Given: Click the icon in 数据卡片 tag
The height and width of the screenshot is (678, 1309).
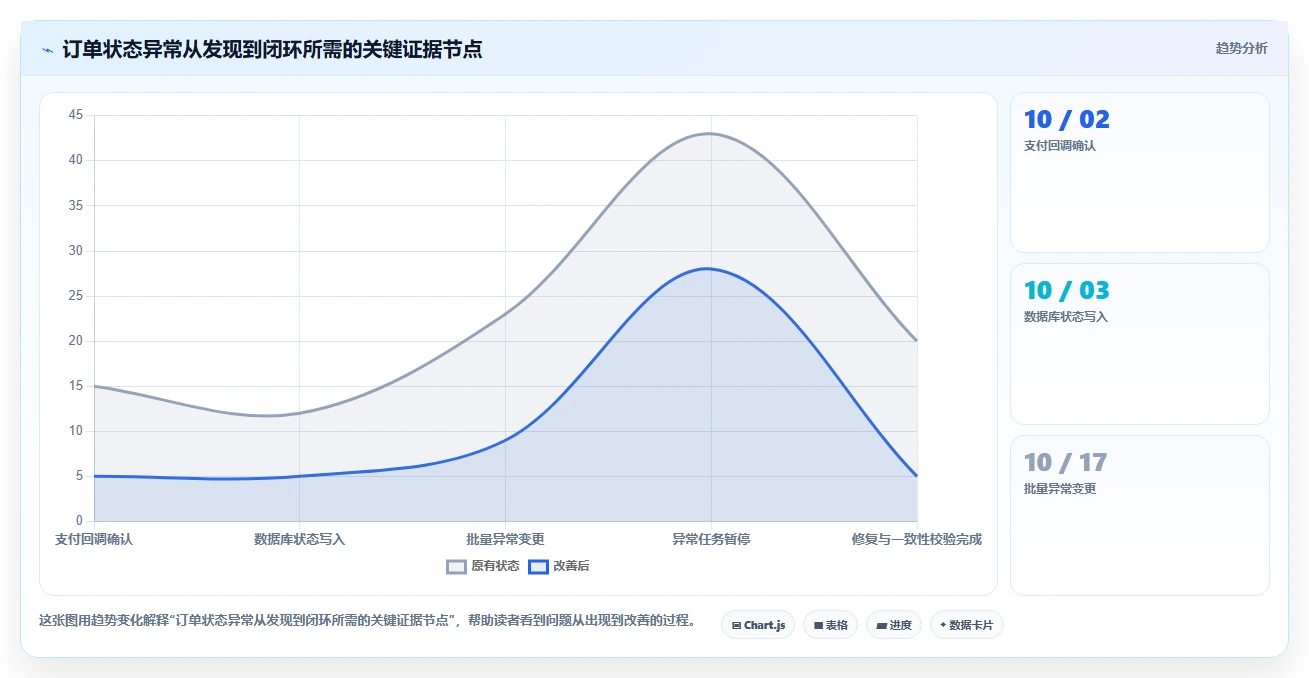Looking at the screenshot, I should [942, 625].
